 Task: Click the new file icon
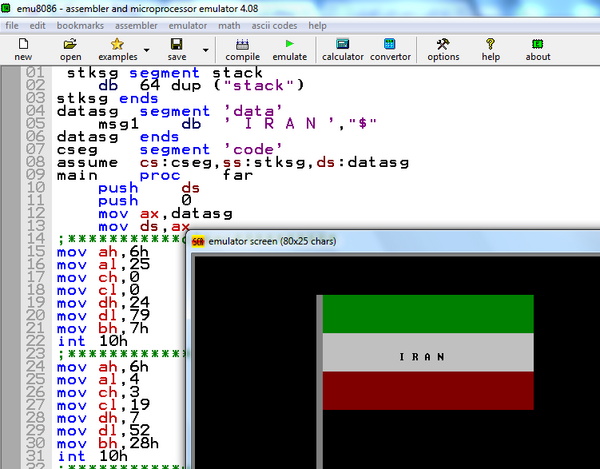click(23, 44)
